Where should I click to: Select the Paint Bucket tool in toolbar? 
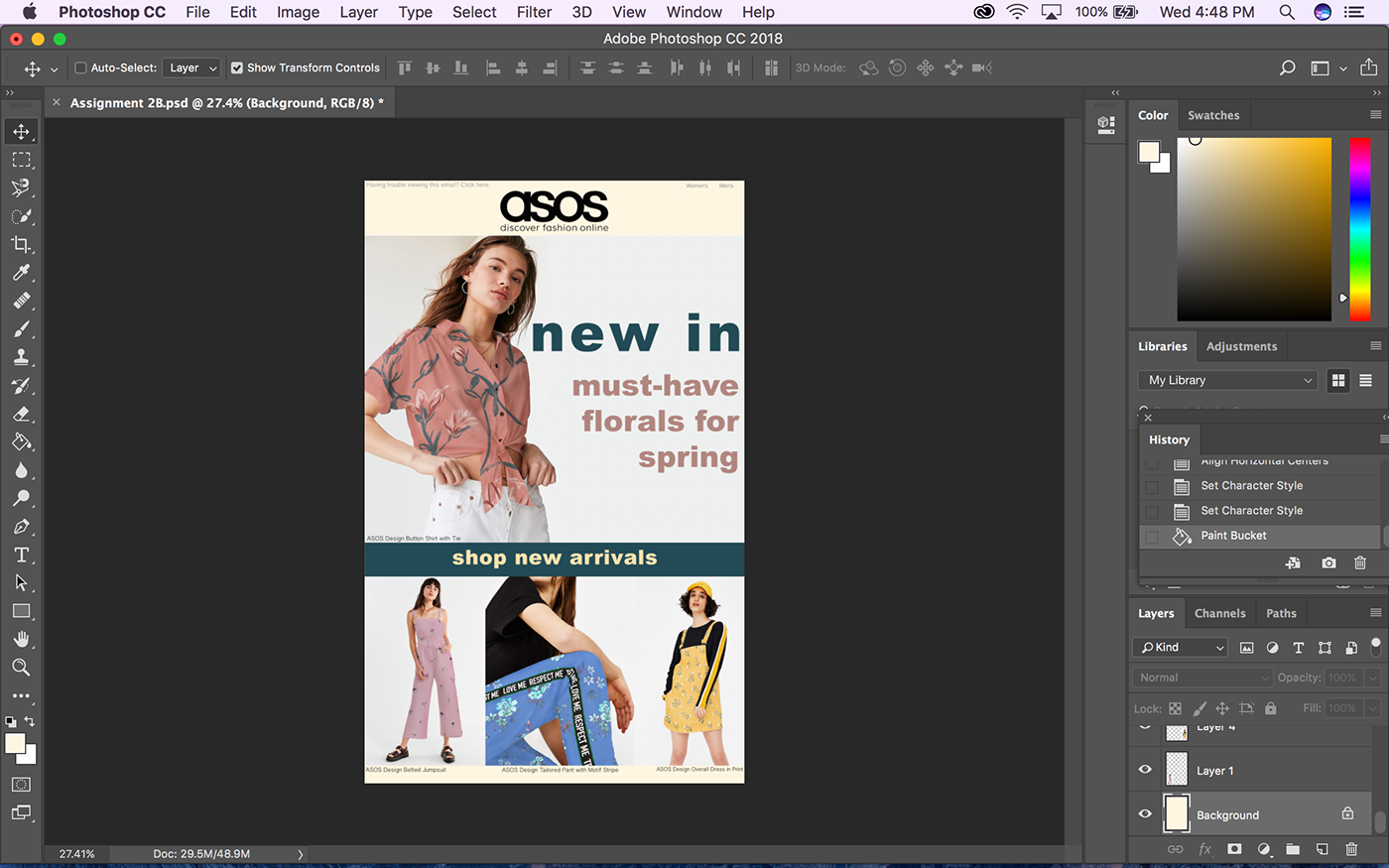[21, 441]
